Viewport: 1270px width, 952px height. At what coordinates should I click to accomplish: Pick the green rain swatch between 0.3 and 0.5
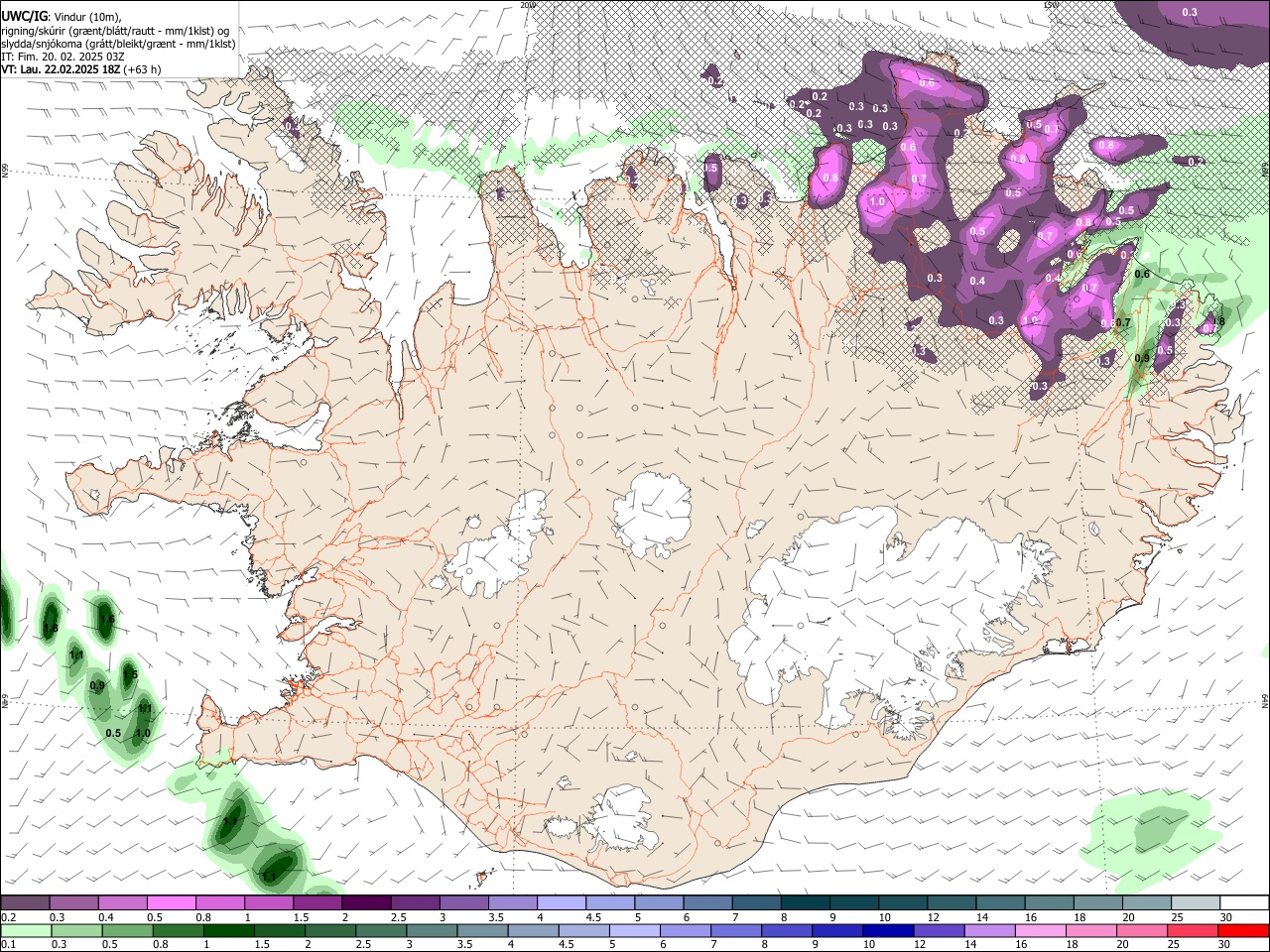78,930
